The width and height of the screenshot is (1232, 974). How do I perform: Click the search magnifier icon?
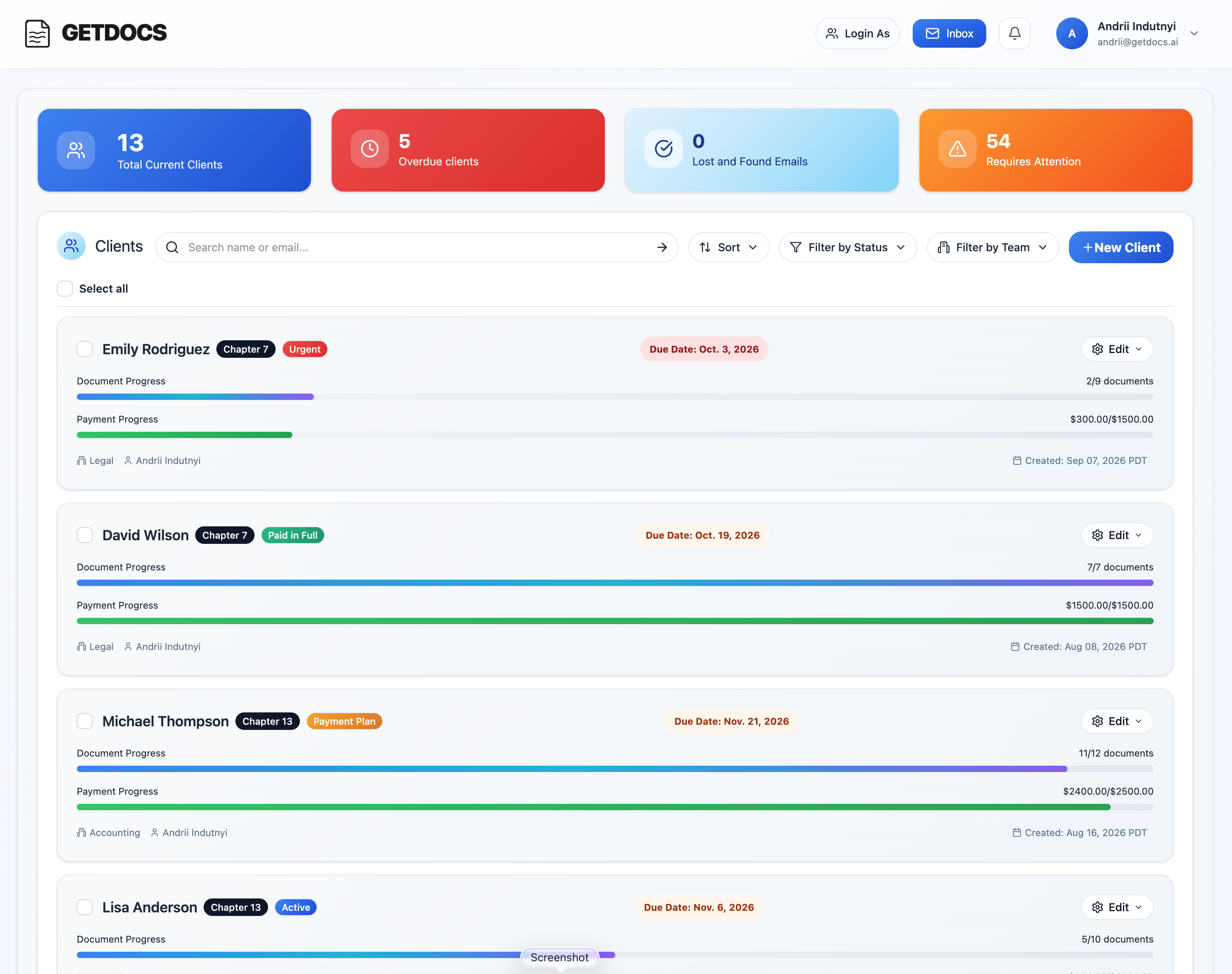click(x=172, y=247)
